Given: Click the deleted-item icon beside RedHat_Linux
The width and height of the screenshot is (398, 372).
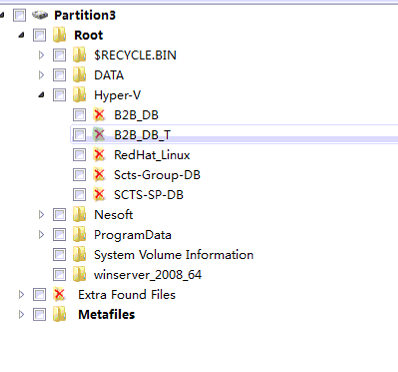Looking at the screenshot, I should coord(99,155).
